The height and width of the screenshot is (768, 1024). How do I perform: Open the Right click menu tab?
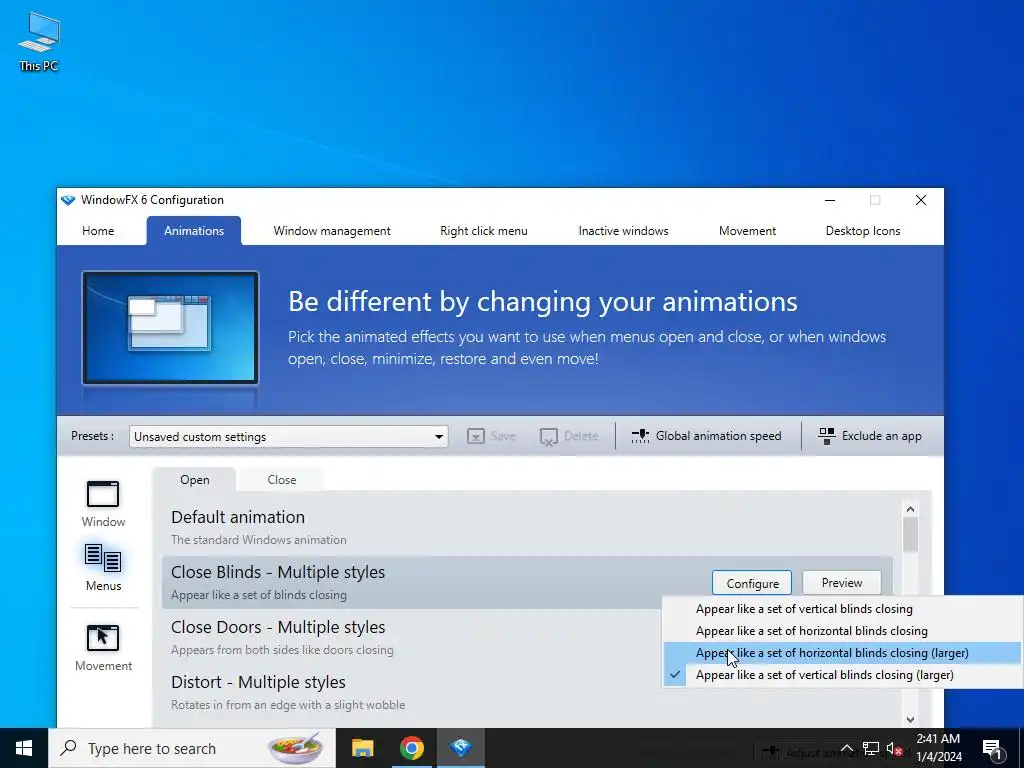click(x=484, y=231)
